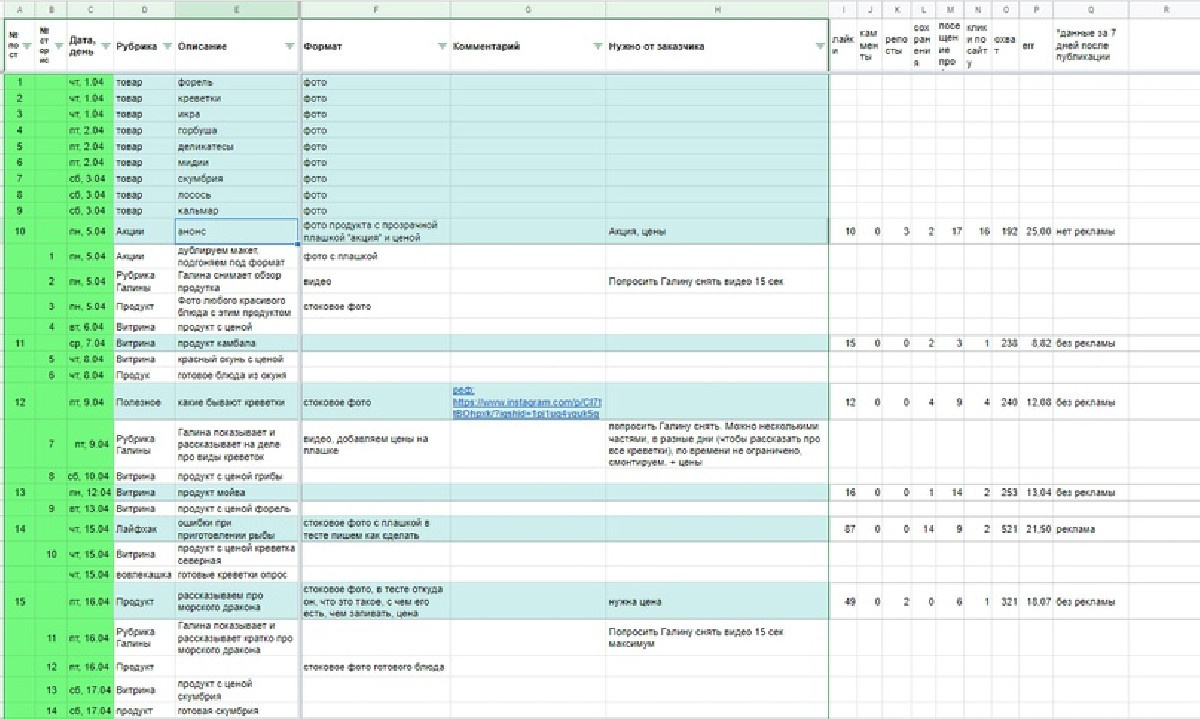
Task: Select the cell containing скумбрия in the Описание column
Action: pyautogui.click(x=237, y=178)
